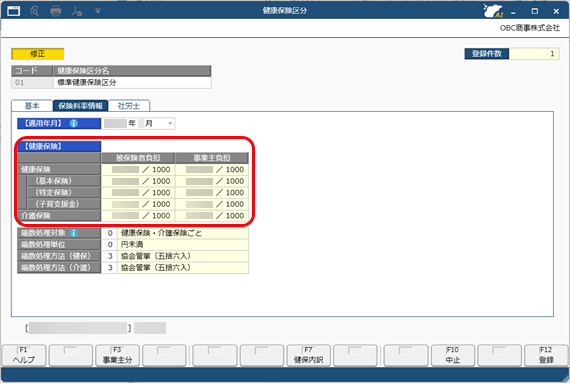
Task: Click the F10 中止 button
Action: 453,355
